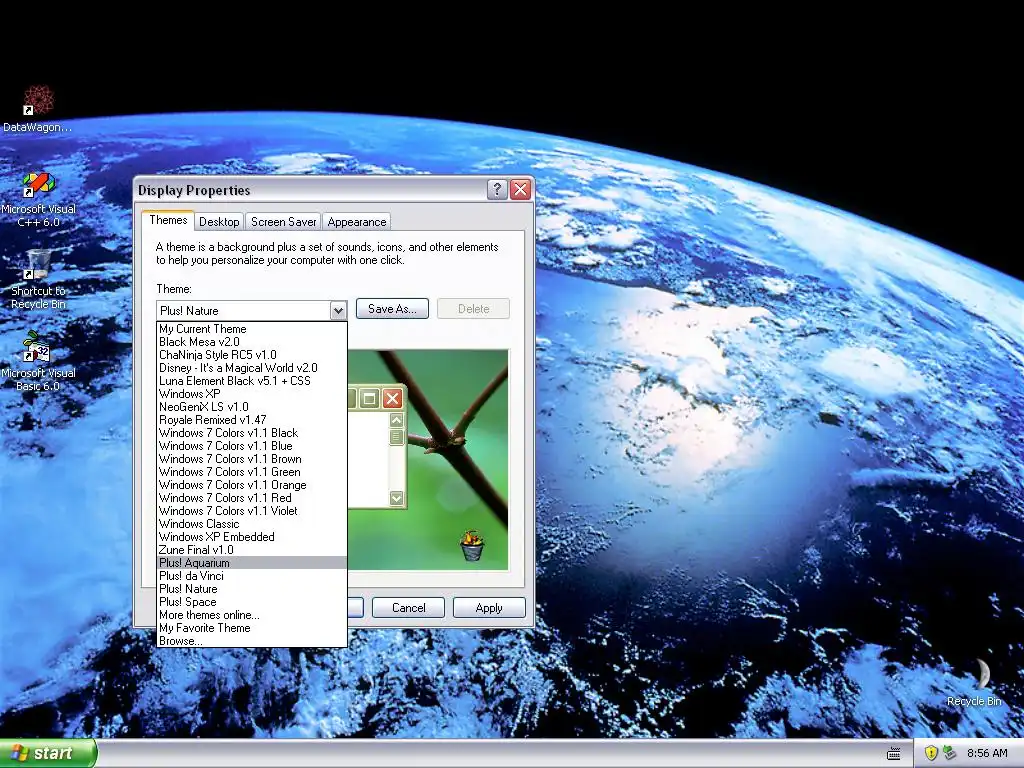Open the Screen Saver tab
1024x768 pixels.
283,222
